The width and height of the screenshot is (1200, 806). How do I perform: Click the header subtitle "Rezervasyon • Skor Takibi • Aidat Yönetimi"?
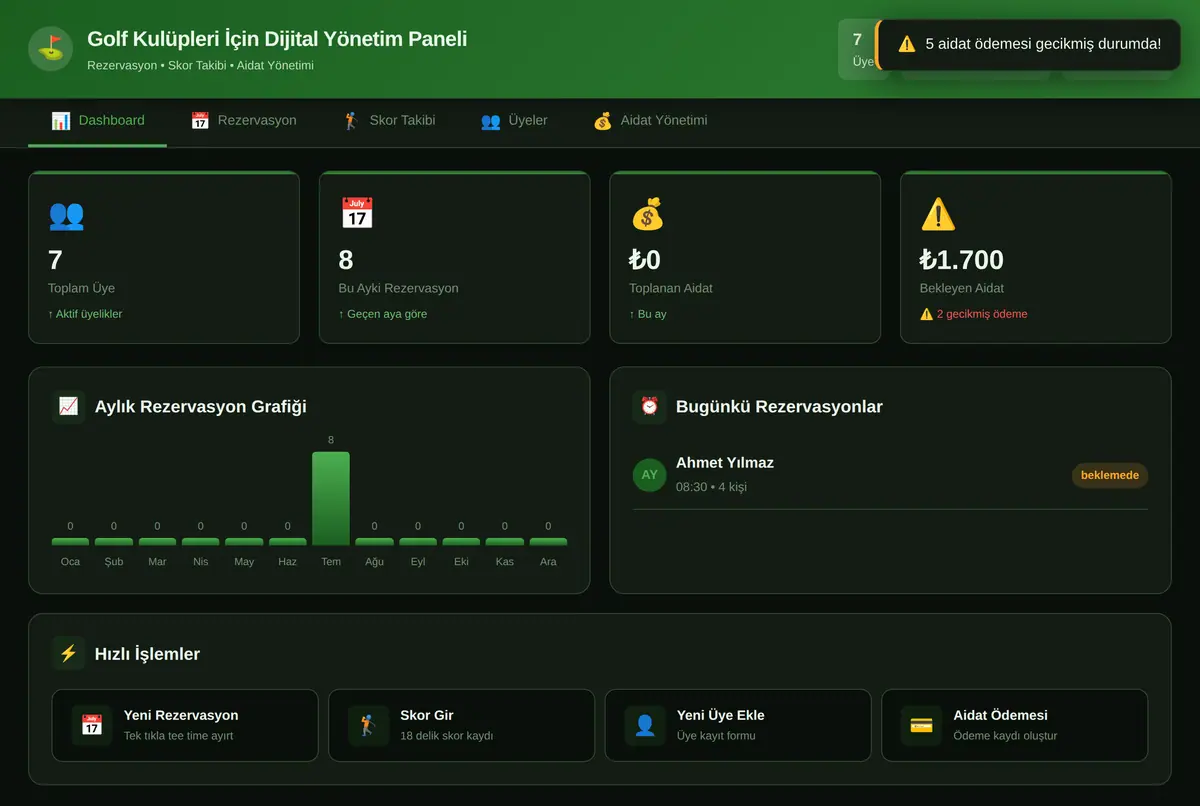[201, 65]
